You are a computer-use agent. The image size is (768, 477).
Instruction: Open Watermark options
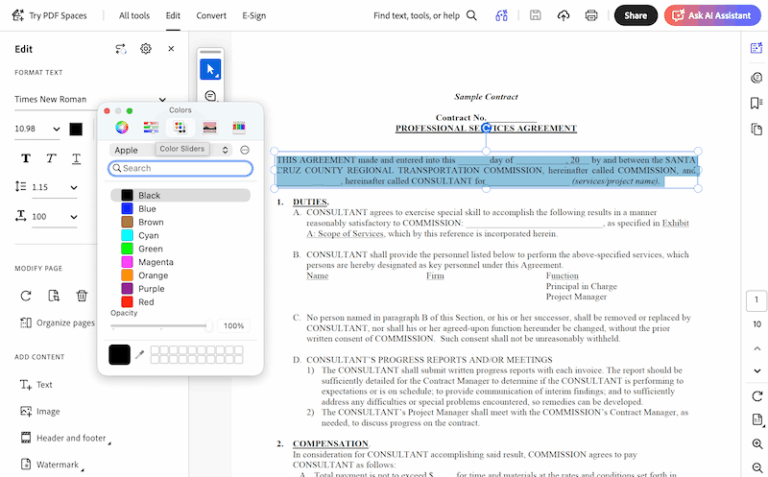[x=51, y=465]
